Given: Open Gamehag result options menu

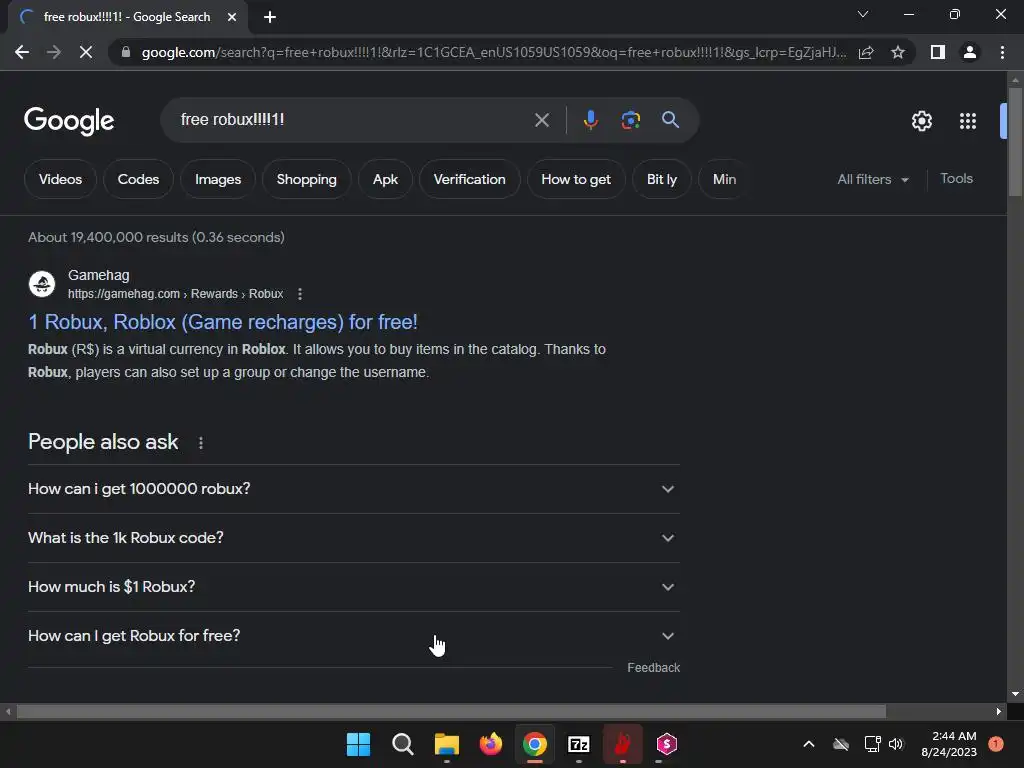Looking at the screenshot, I should 300,294.
